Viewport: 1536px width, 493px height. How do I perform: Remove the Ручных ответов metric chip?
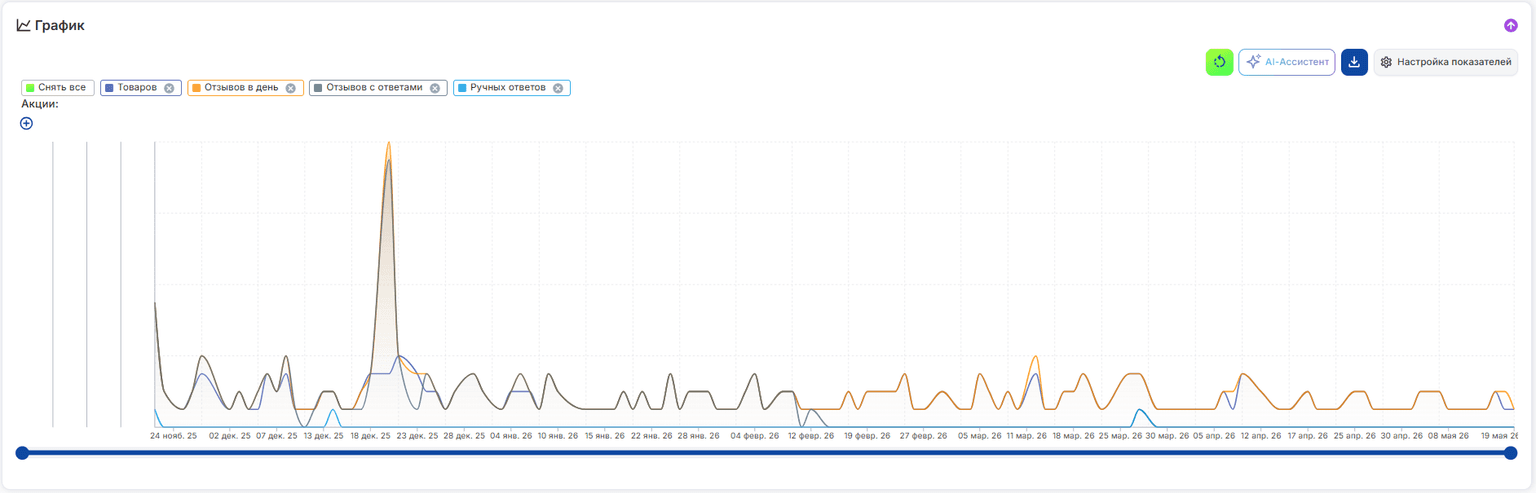[x=558, y=88]
